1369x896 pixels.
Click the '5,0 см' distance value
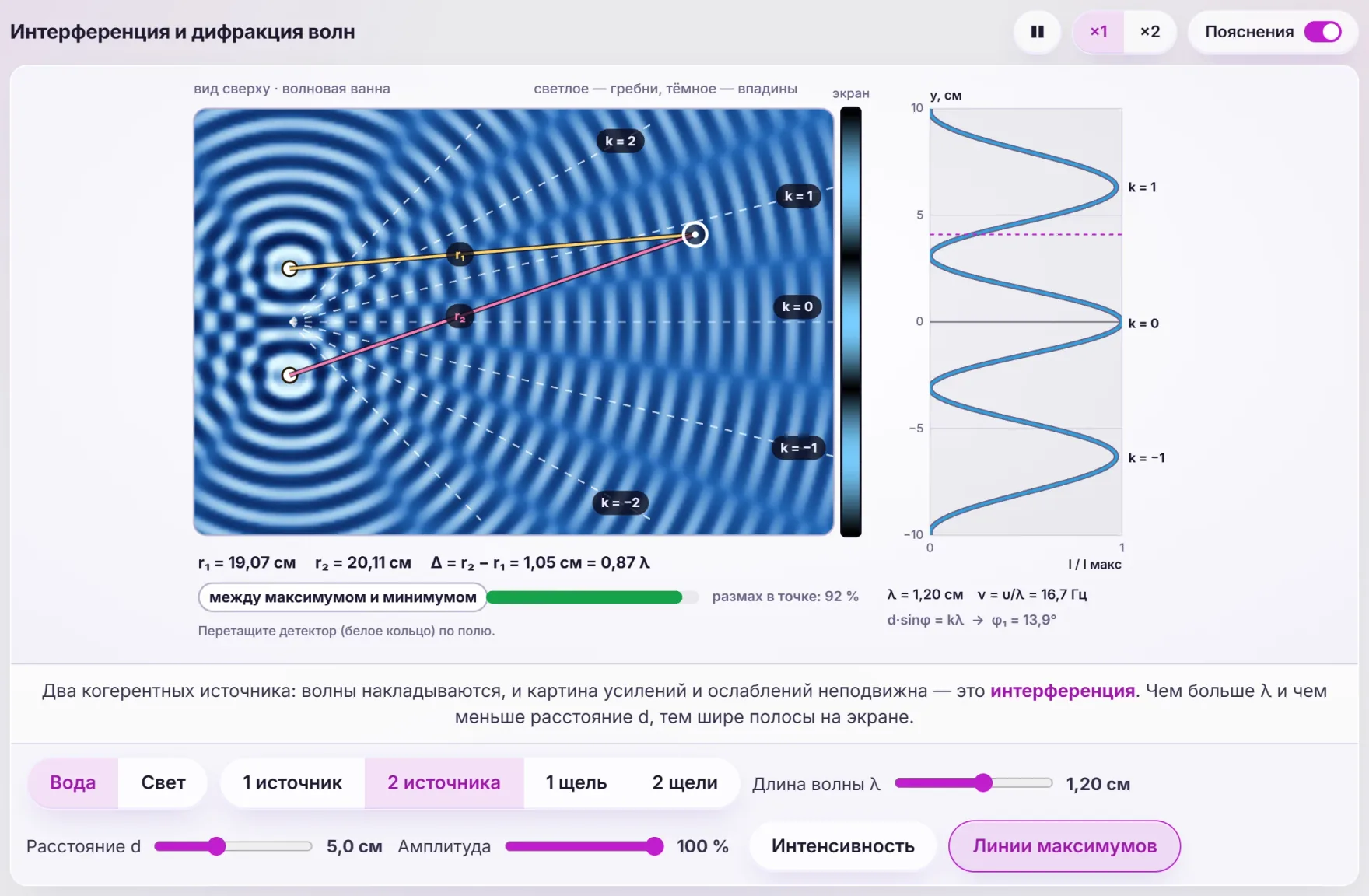point(354,846)
